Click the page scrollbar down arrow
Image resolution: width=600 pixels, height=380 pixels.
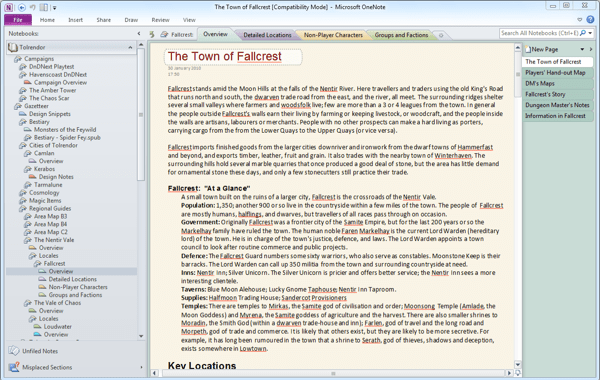518,364
